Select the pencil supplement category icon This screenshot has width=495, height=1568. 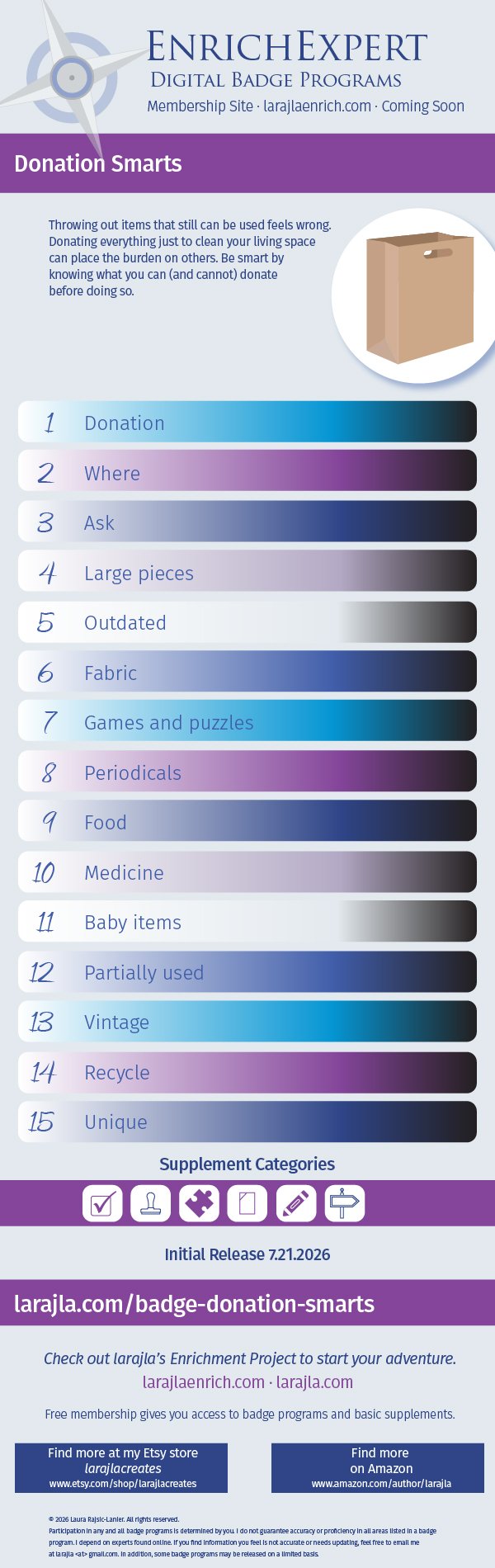(295, 1203)
